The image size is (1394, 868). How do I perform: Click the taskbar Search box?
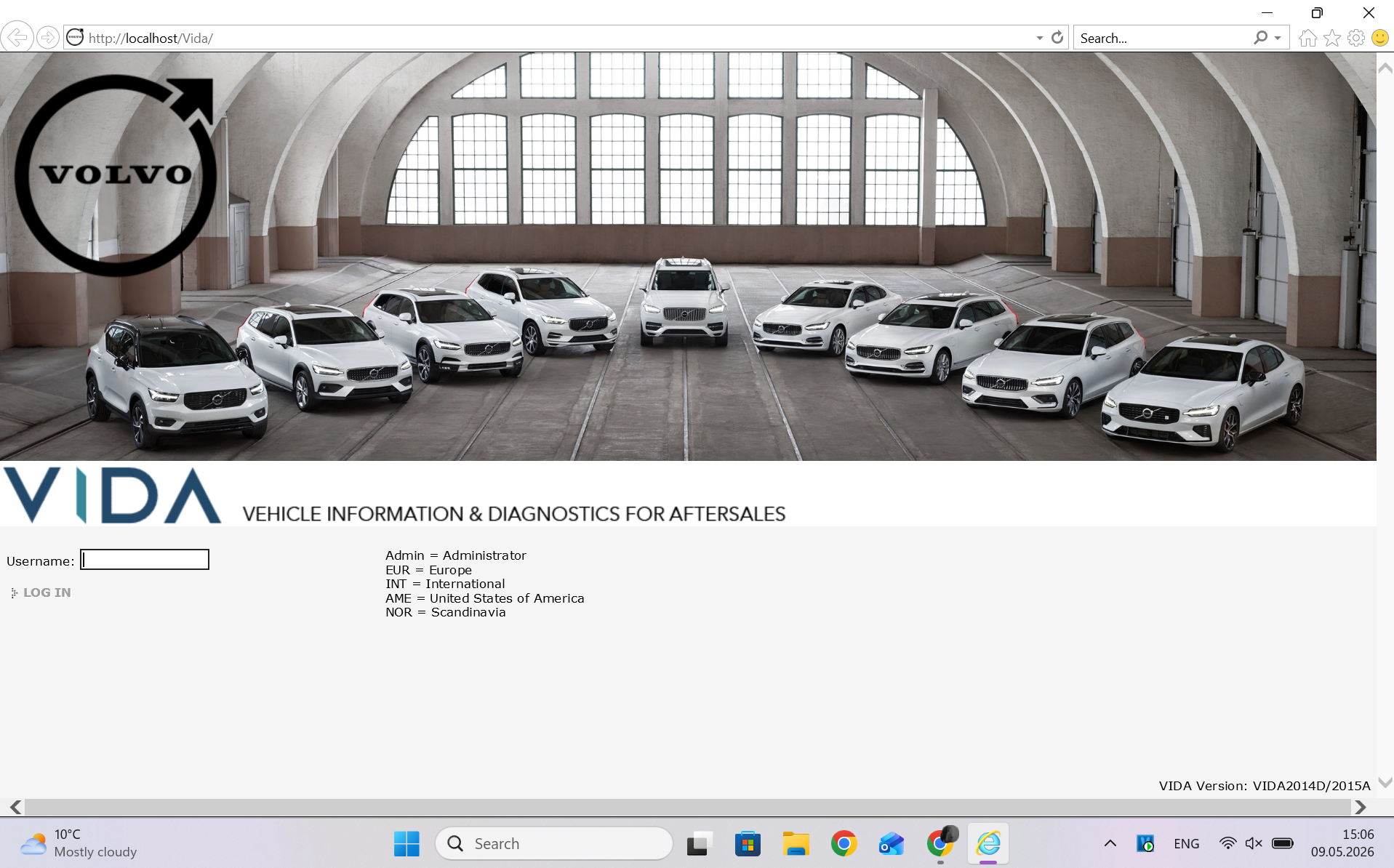point(554,843)
